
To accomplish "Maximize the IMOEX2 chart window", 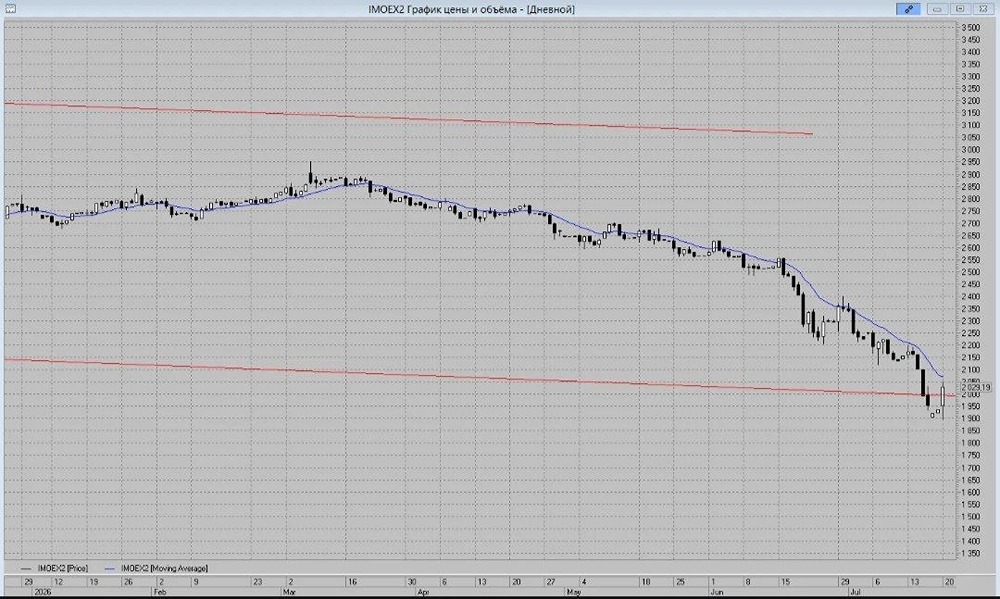I will [960, 9].
